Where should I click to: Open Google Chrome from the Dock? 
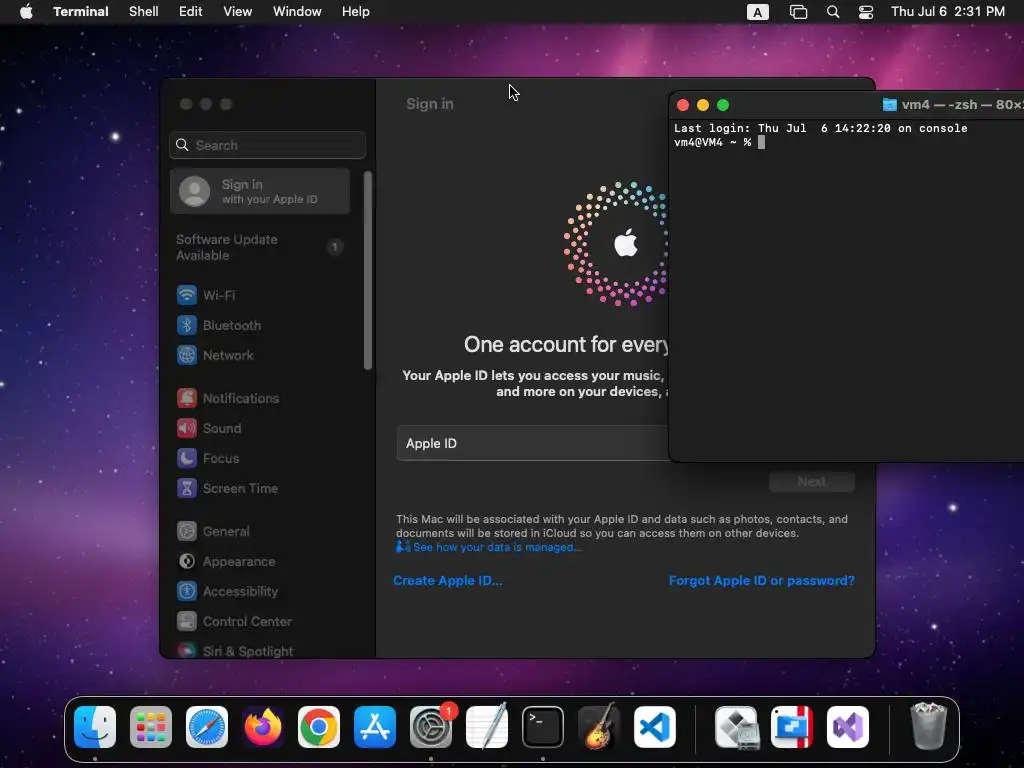(319, 727)
